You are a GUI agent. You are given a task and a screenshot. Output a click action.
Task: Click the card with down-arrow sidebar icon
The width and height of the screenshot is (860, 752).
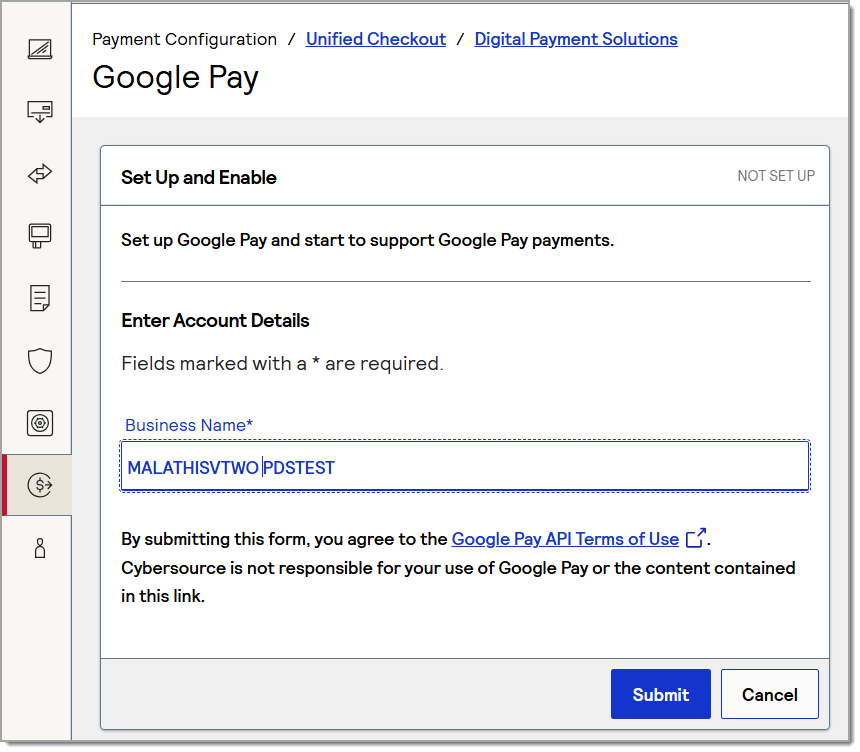[39, 111]
